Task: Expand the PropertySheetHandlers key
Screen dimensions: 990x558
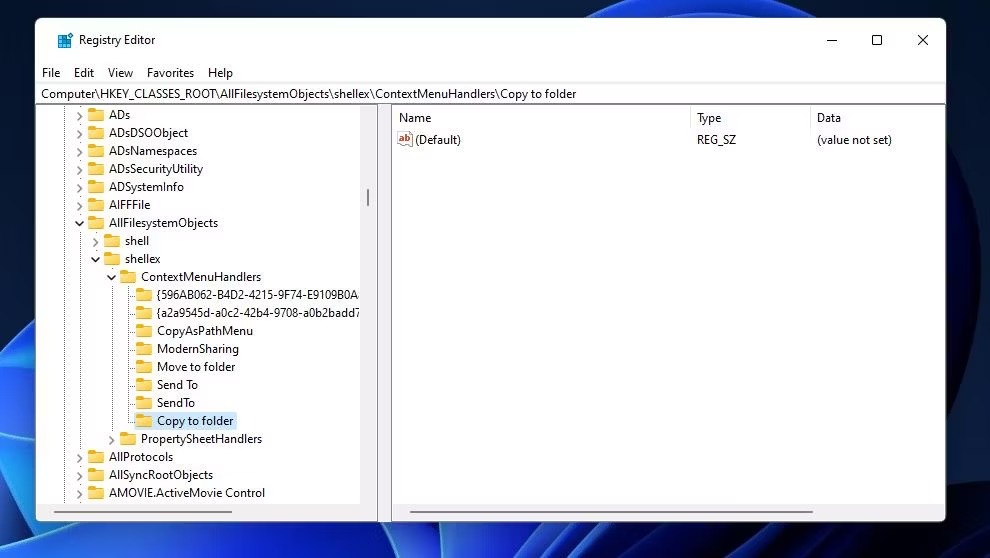Action: coord(111,439)
